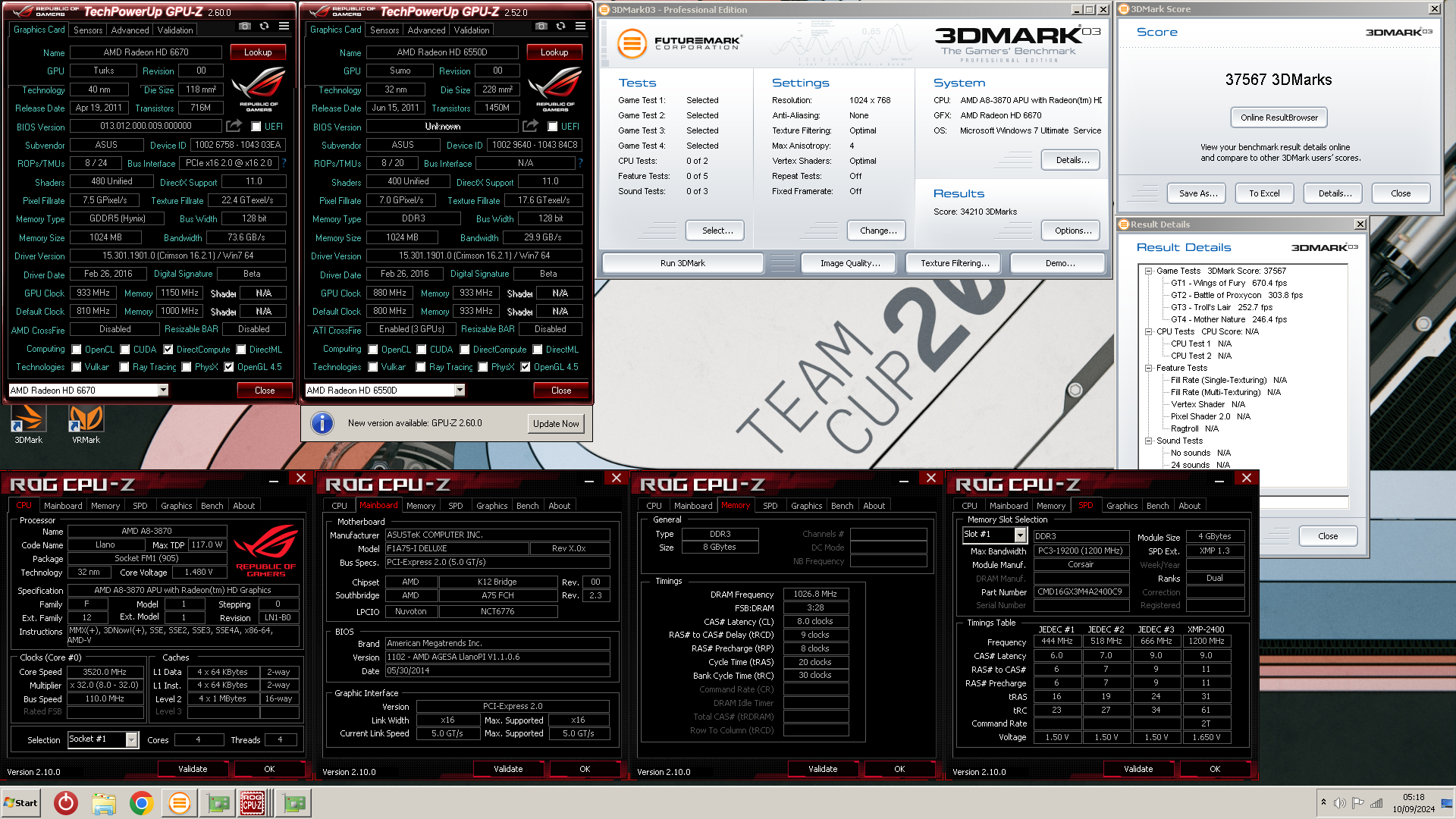Open 3DMark desktop shortcut icon
This screenshot has width=1456, height=819.
[x=28, y=424]
